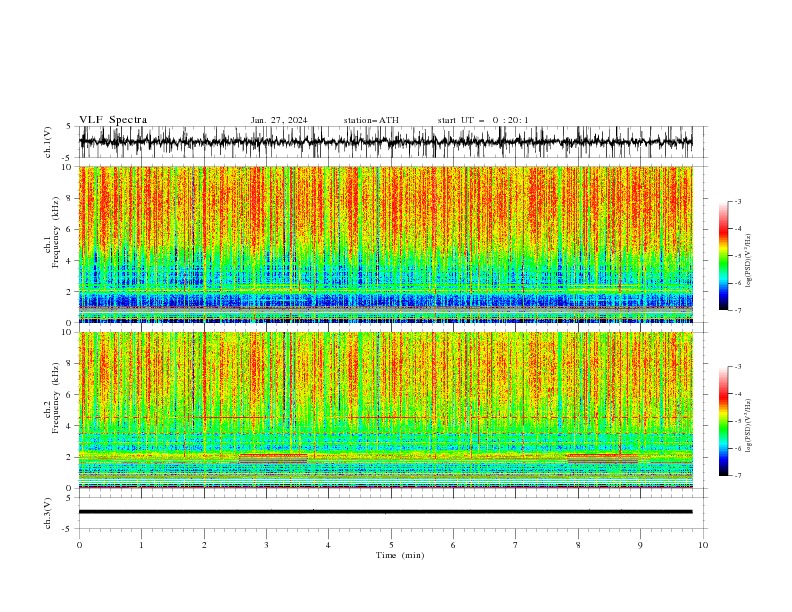This screenshot has width=792, height=612.
Task: Pick the upper color bar beside ch.1 spectrogram
Action: 723,255
